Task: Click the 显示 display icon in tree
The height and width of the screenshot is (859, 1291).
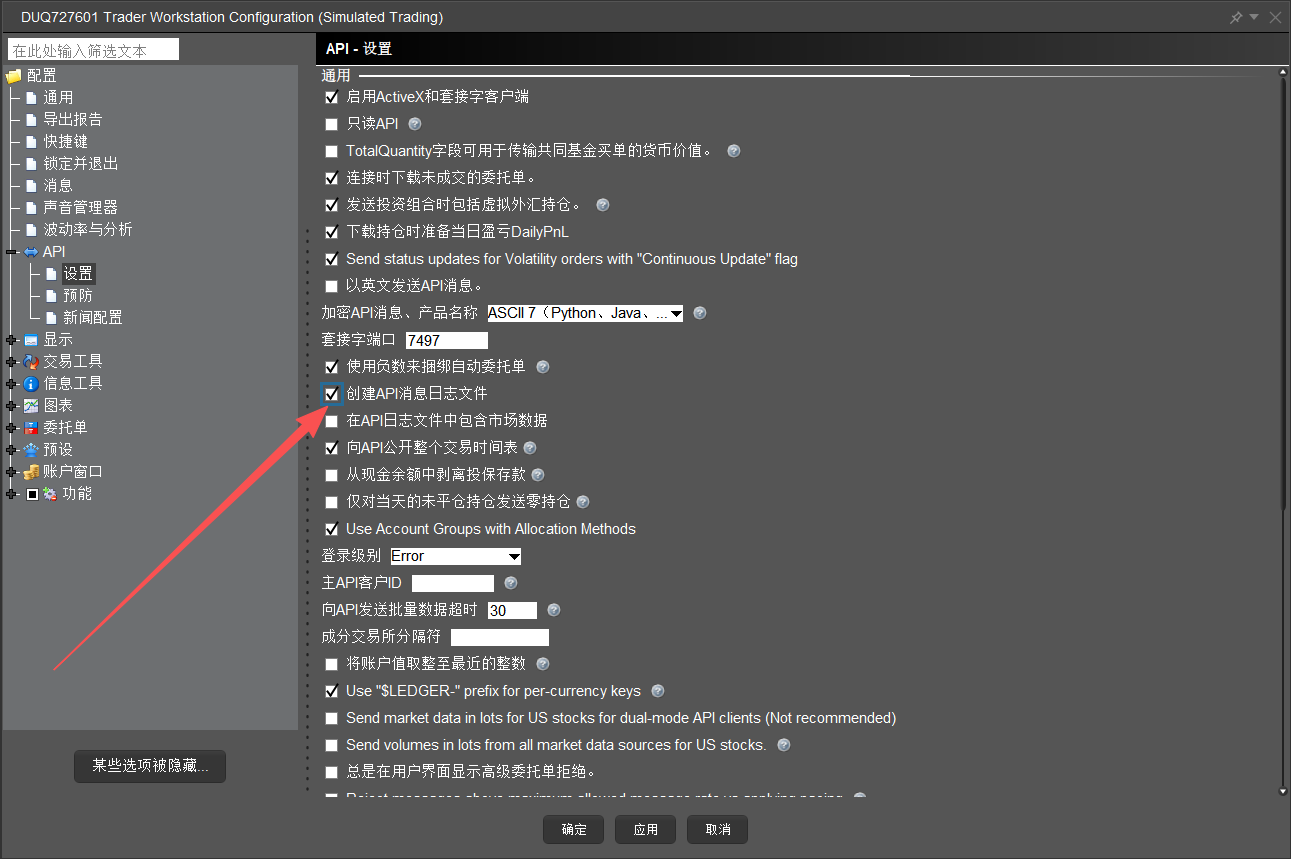Action: tap(31, 340)
